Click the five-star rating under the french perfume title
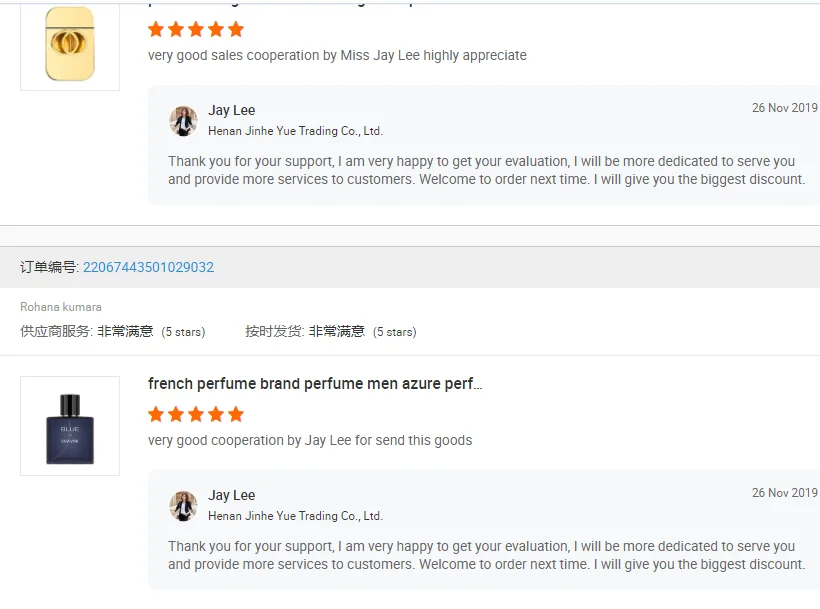820x609 pixels. click(196, 414)
